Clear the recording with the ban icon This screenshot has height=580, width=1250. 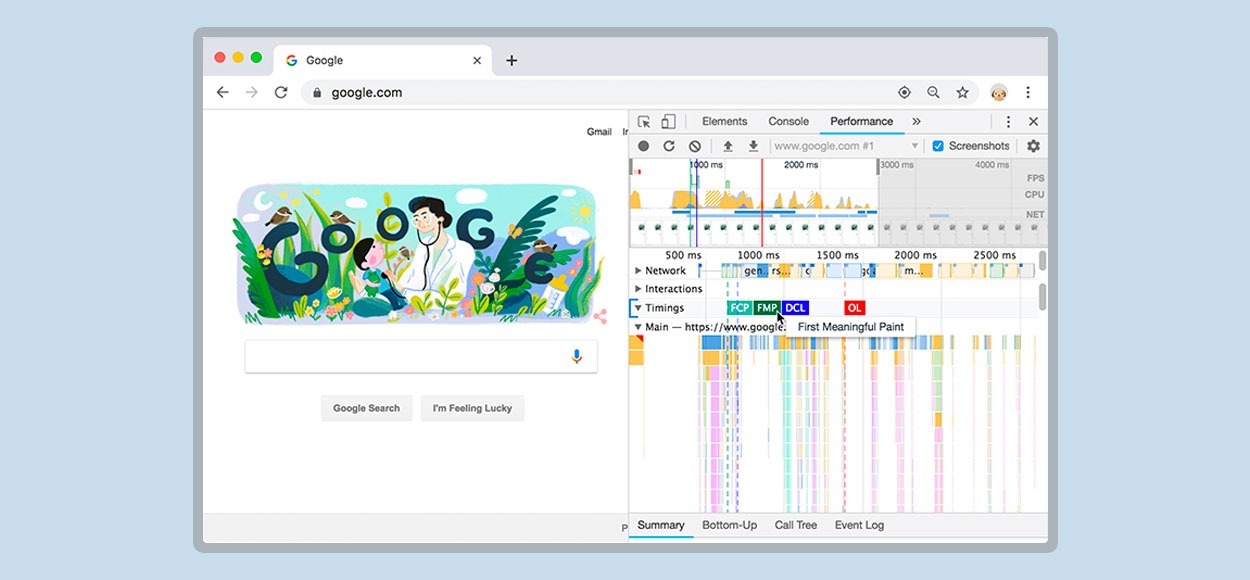point(695,146)
